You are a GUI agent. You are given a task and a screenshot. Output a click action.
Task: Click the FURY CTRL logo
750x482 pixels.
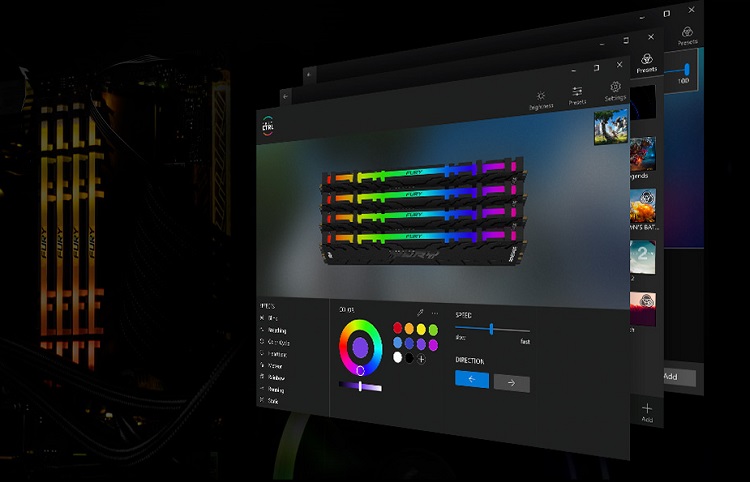[x=268, y=126]
